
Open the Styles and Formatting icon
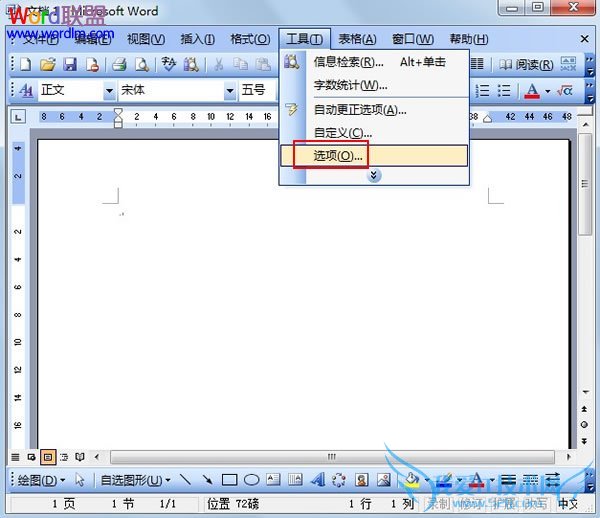(26, 90)
